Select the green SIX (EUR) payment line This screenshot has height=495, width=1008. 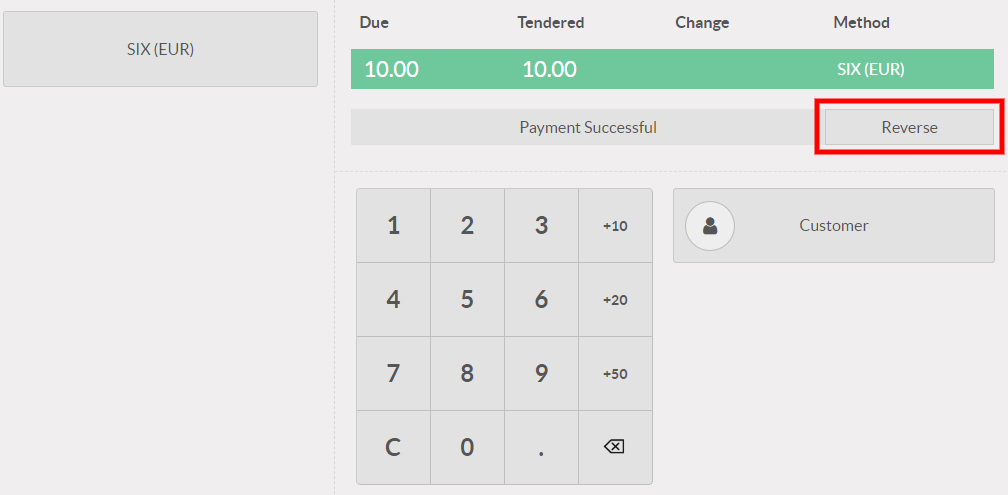[672, 70]
